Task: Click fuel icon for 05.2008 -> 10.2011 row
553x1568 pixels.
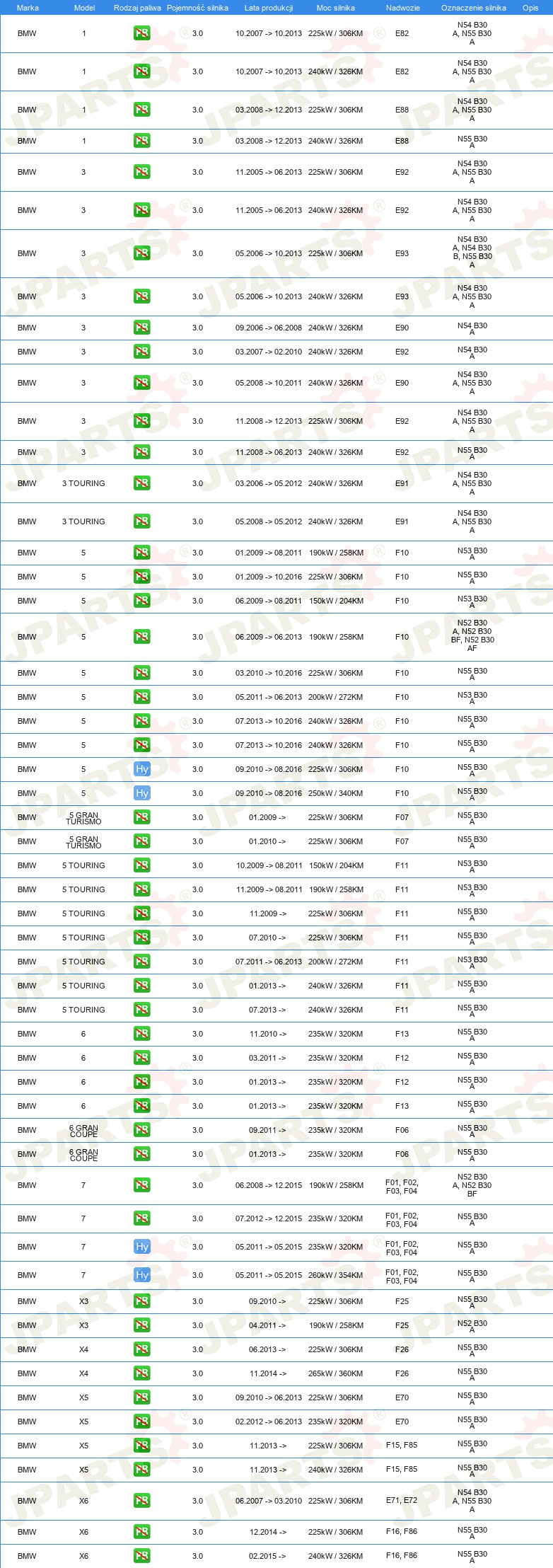Action: [x=142, y=383]
